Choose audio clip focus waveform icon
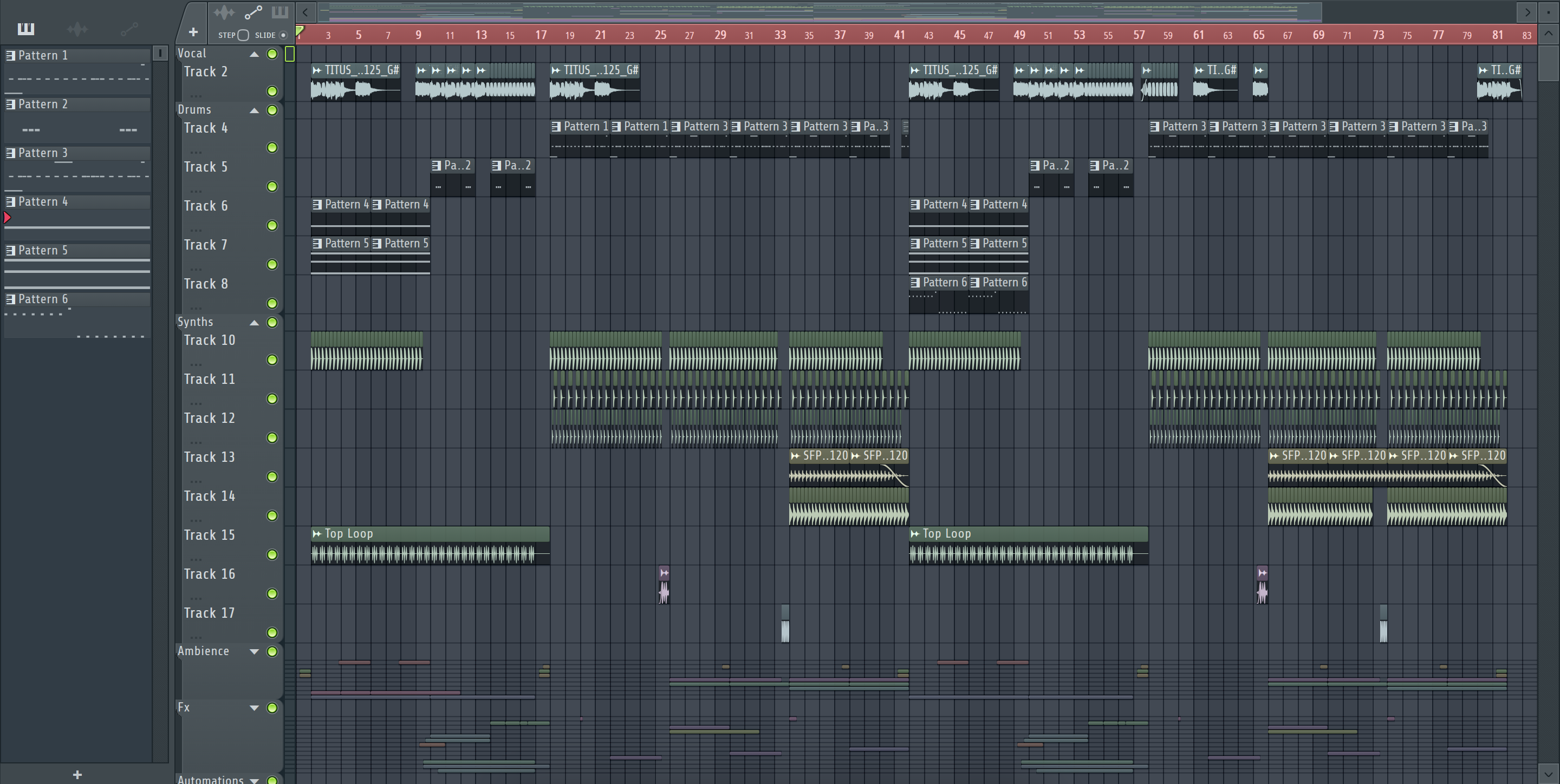Image resolution: width=1560 pixels, height=784 pixels. [224, 12]
